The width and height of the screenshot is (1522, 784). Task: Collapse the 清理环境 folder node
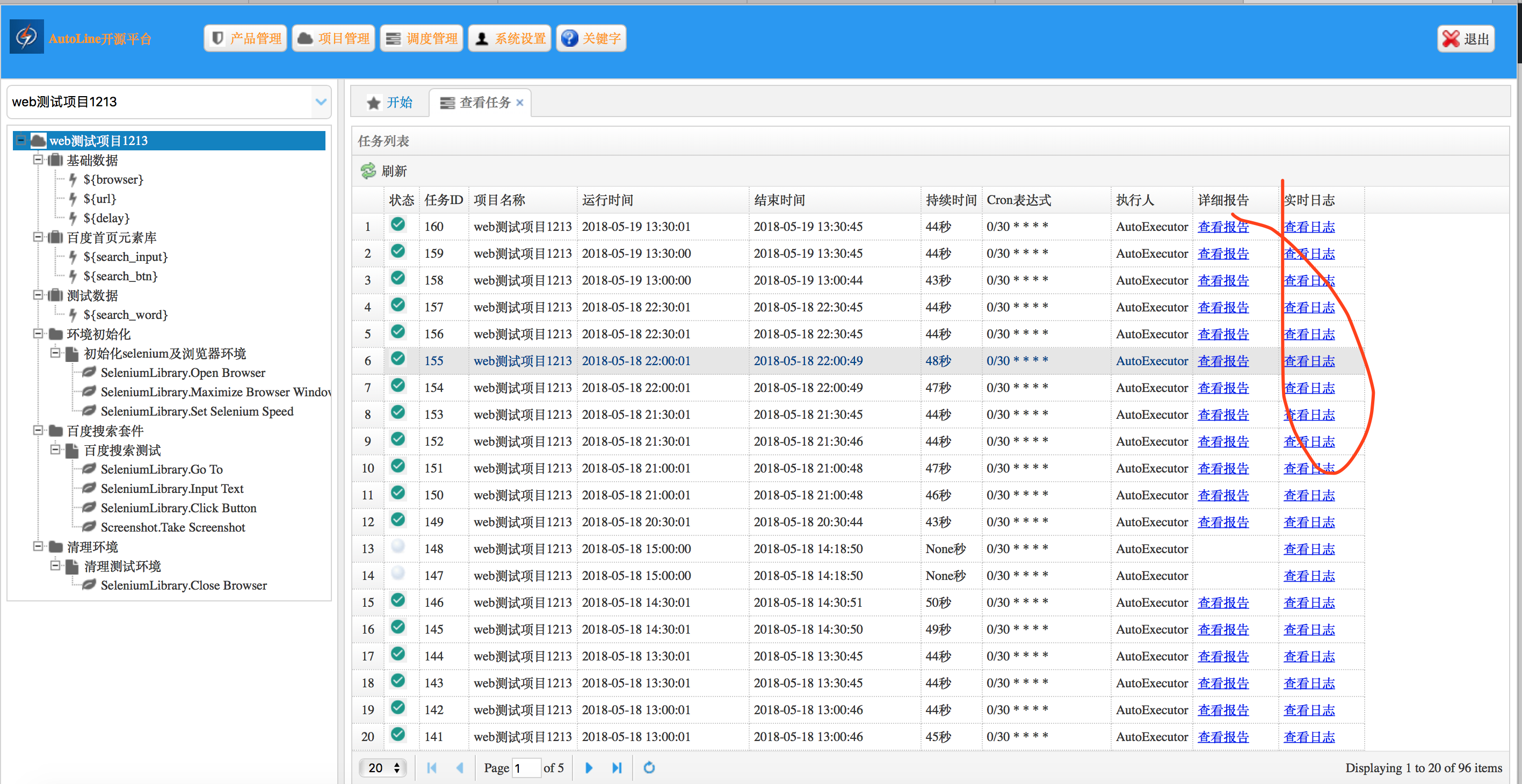(x=39, y=546)
